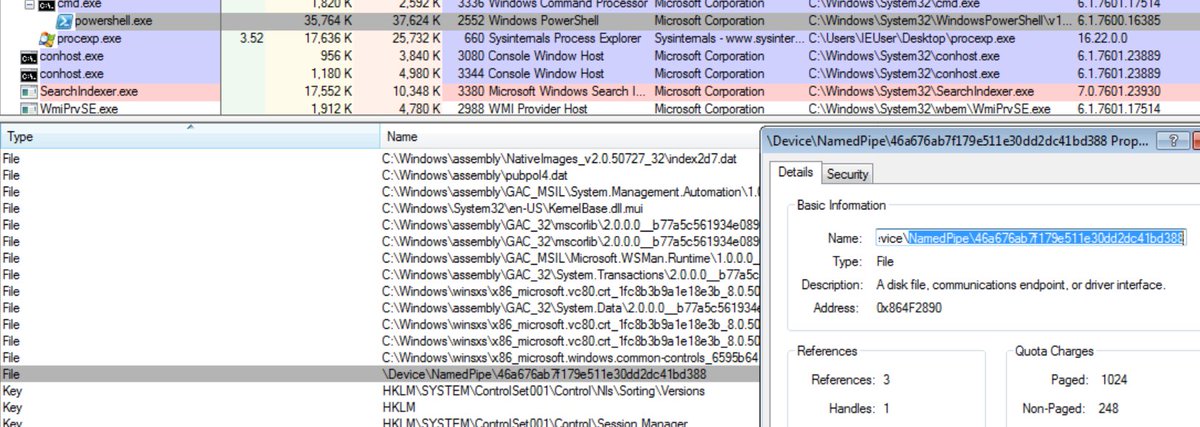Click the icon of conhost.exe PID 3080
Image resolution: width=1200 pixels, height=427 pixels.
tap(29, 56)
